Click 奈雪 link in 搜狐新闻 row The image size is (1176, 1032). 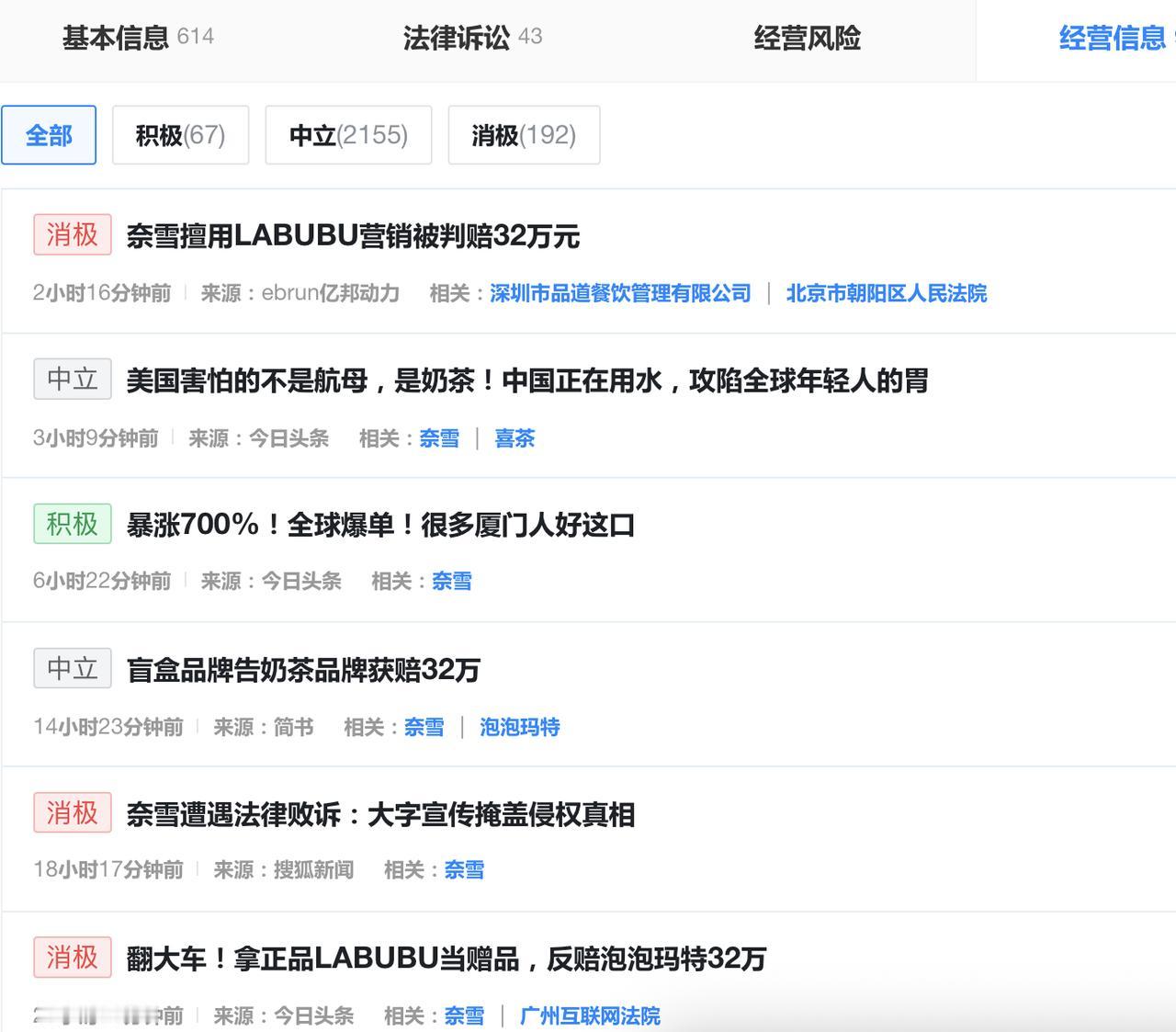coord(464,869)
